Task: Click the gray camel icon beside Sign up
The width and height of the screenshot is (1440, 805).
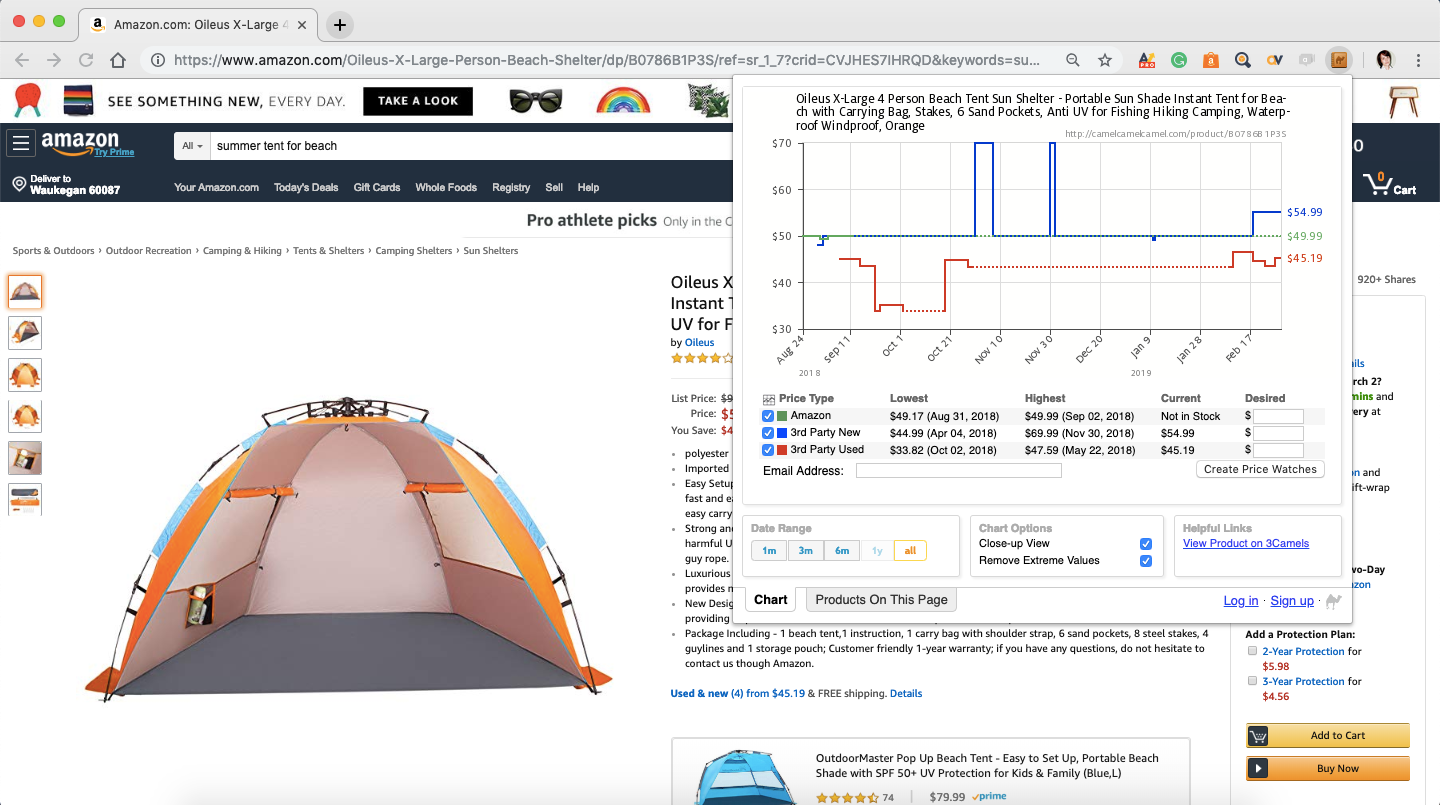Action: pos(1333,601)
